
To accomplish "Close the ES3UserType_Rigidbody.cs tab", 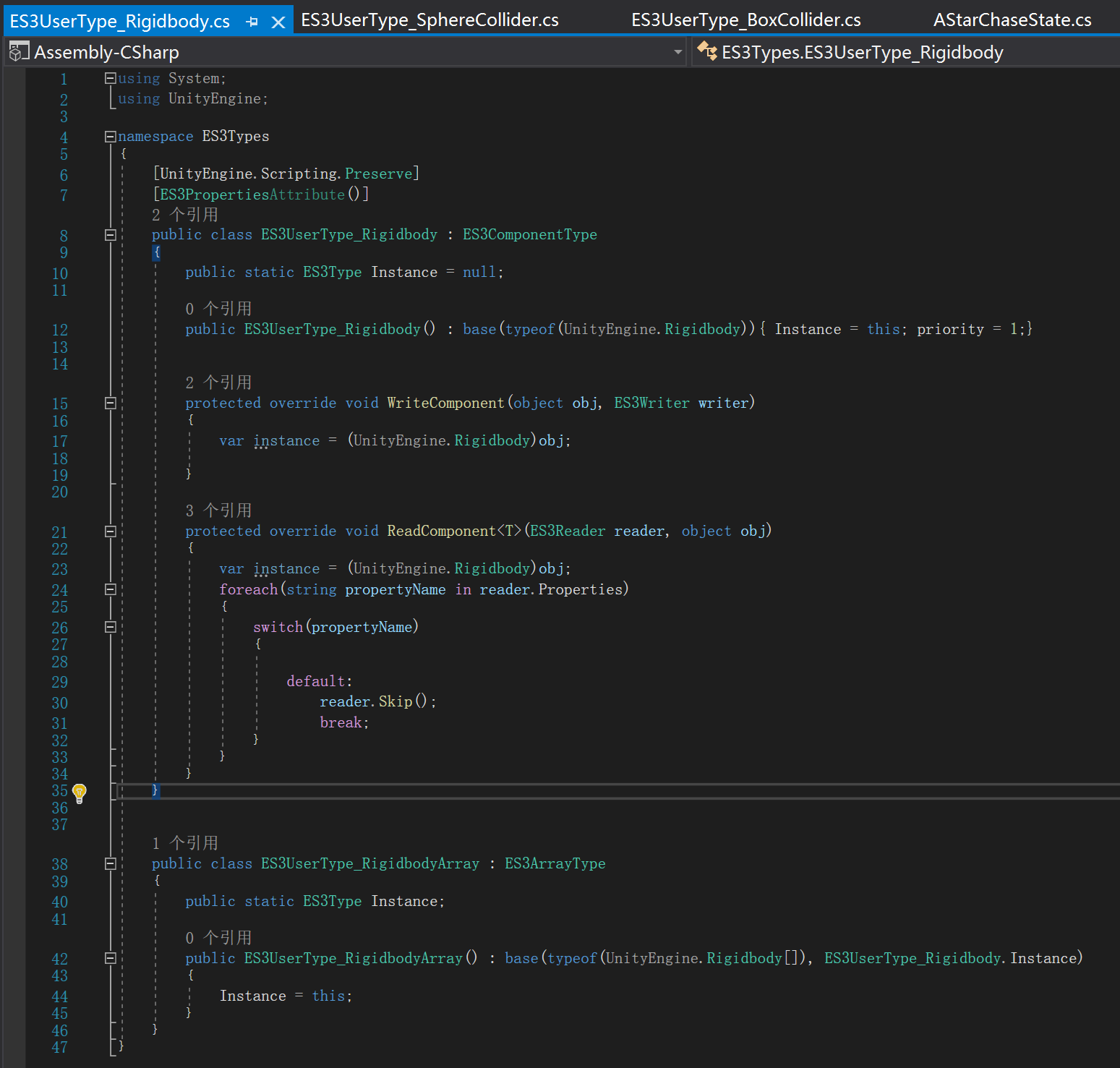I will click(x=278, y=22).
